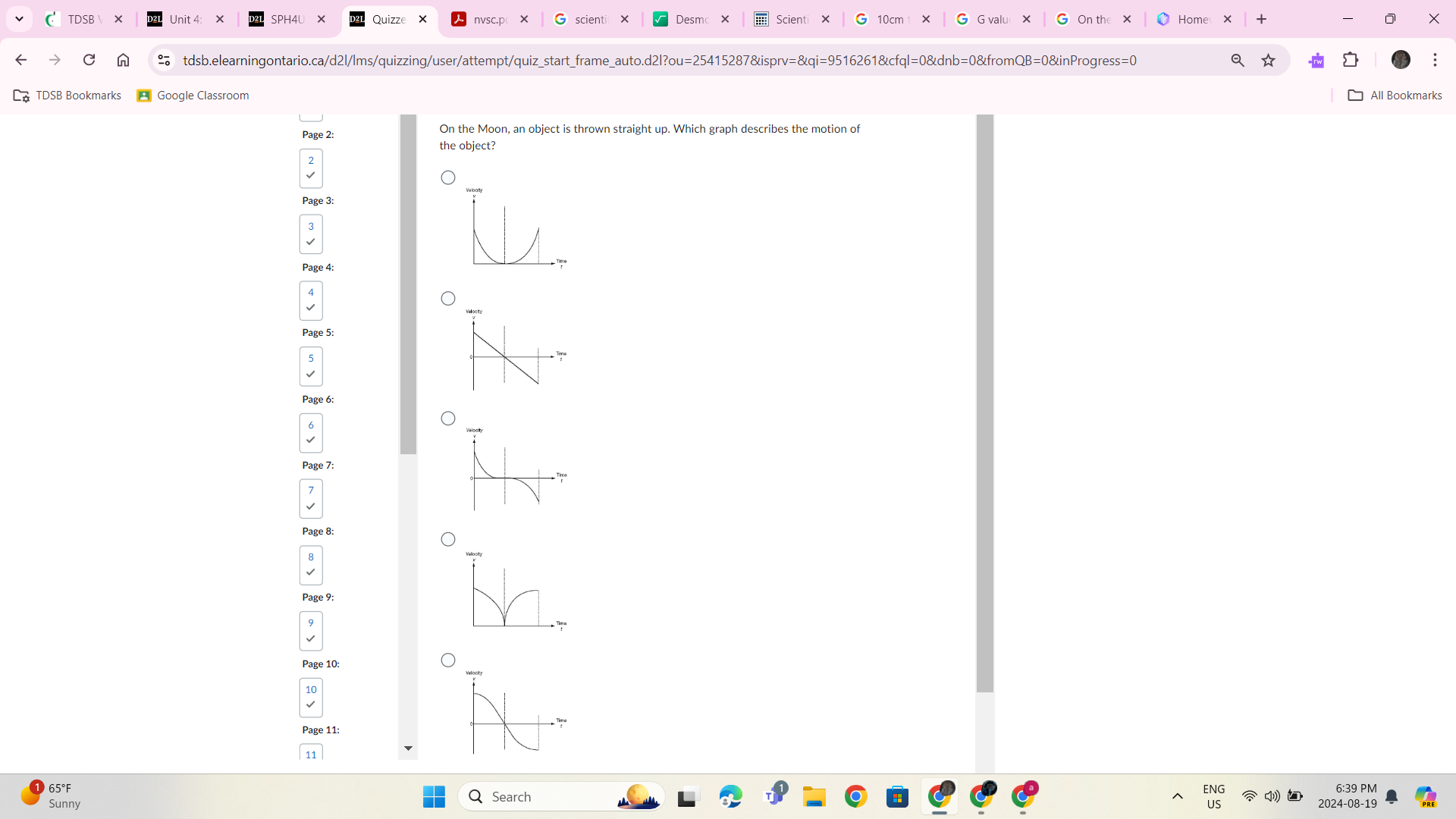Expand the browser tab list dropdown
The image size is (1456, 819).
pyautogui.click(x=20, y=19)
